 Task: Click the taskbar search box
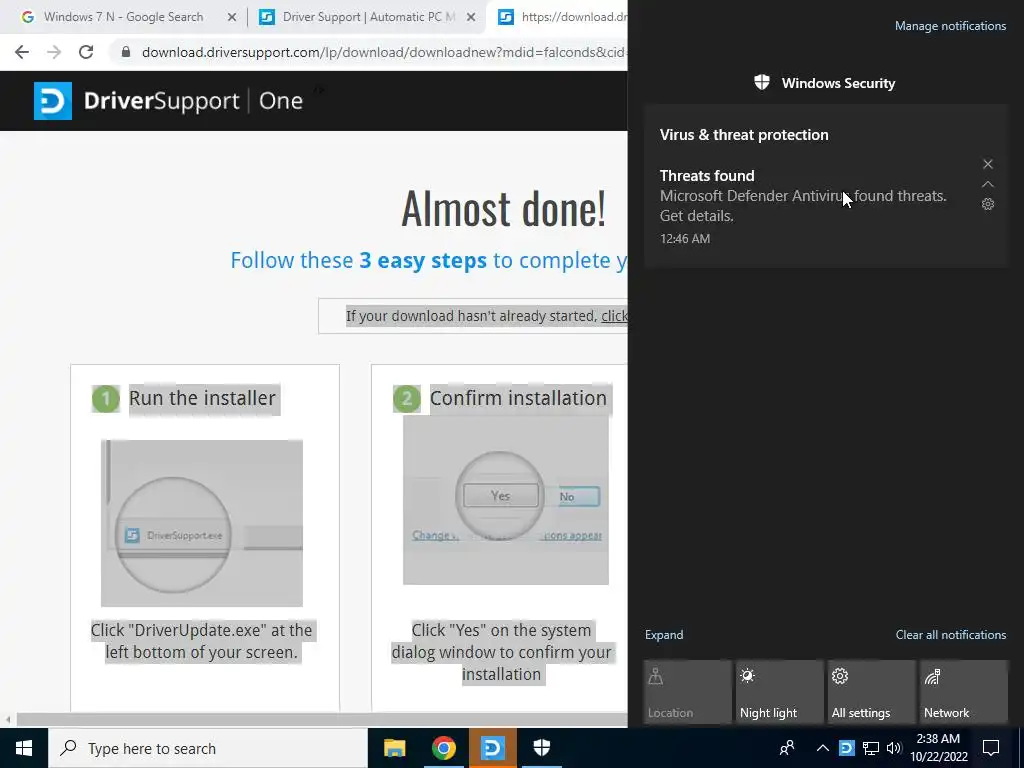coord(208,748)
